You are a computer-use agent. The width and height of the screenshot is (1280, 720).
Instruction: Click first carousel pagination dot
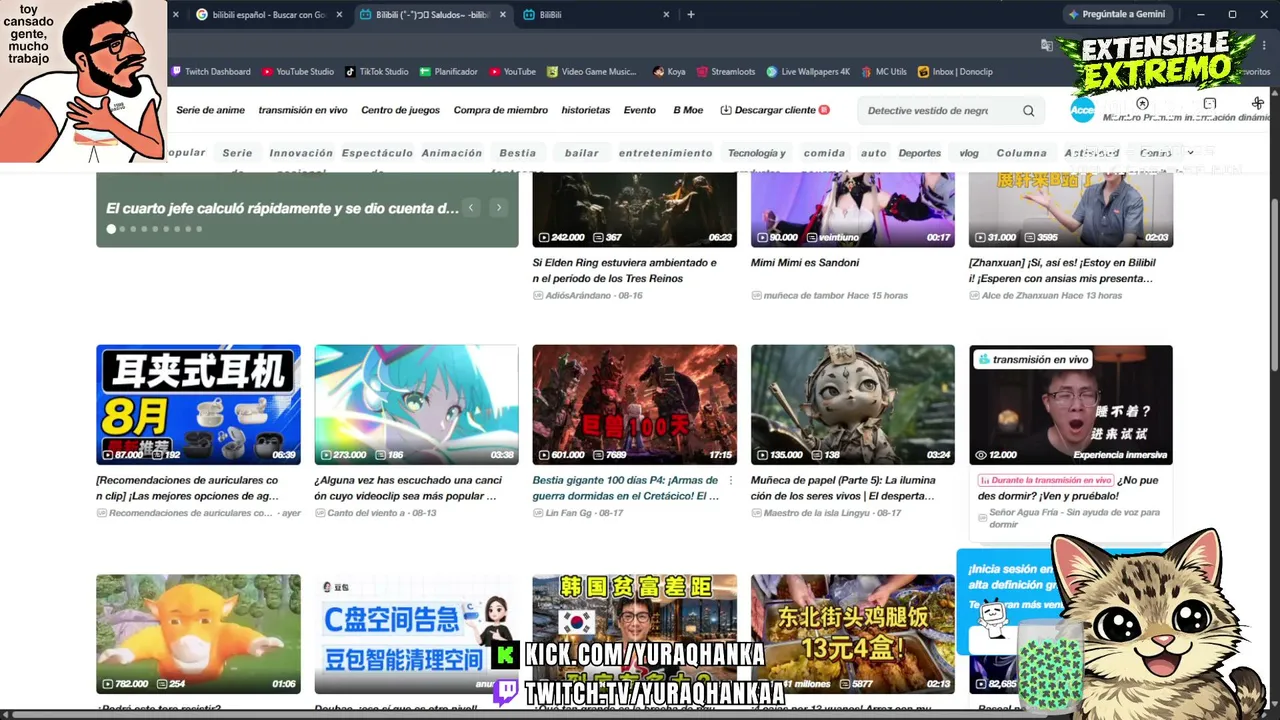111,229
